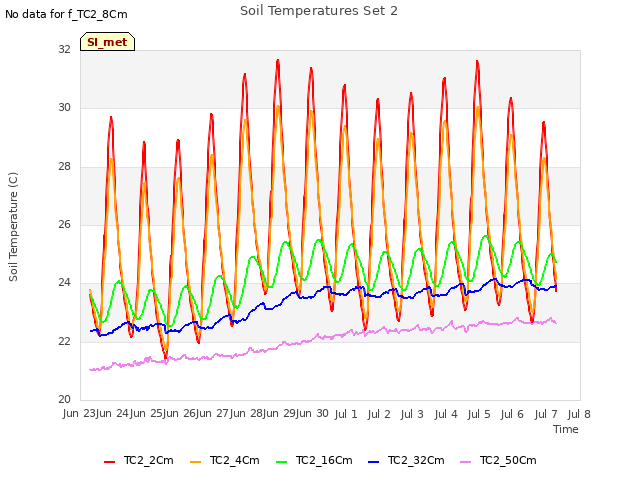This screenshot has height=480, width=640.
Task: Toggle the TC2_16Cm legend entry
Action: click(x=314, y=460)
